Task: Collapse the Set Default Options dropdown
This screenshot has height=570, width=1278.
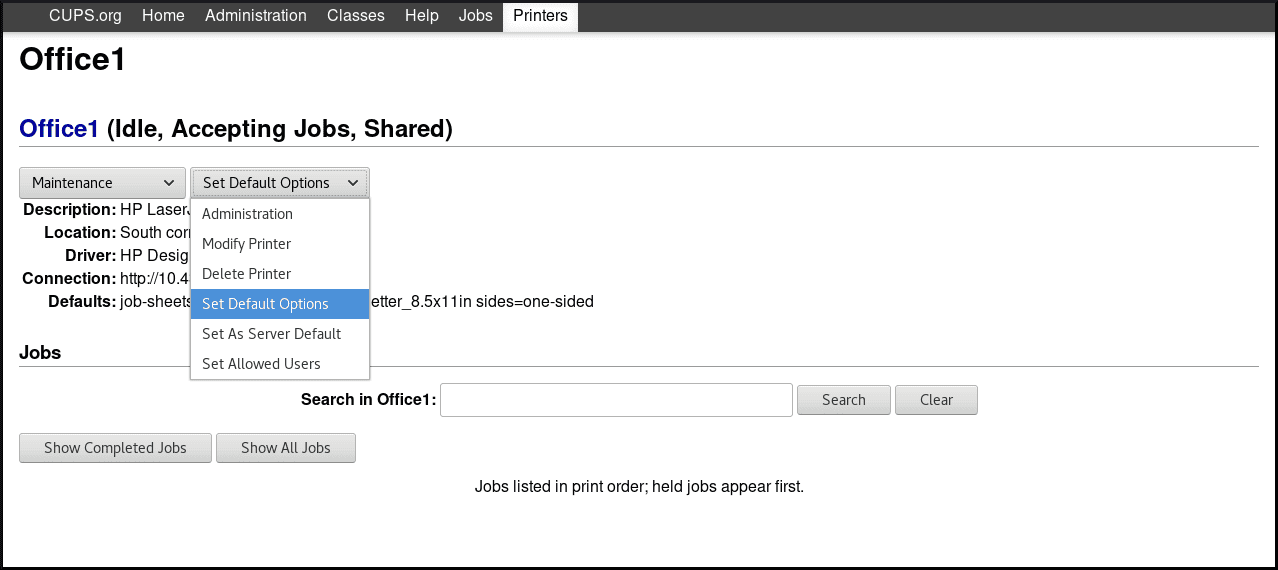Action: coord(280,183)
